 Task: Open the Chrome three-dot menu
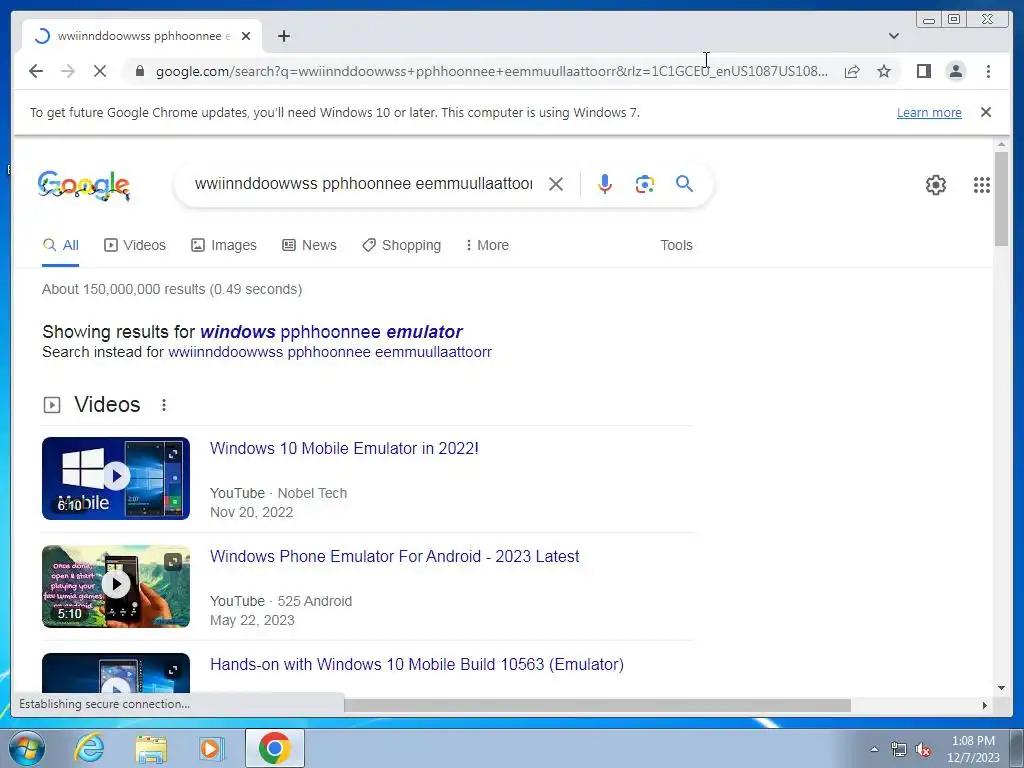pos(988,71)
